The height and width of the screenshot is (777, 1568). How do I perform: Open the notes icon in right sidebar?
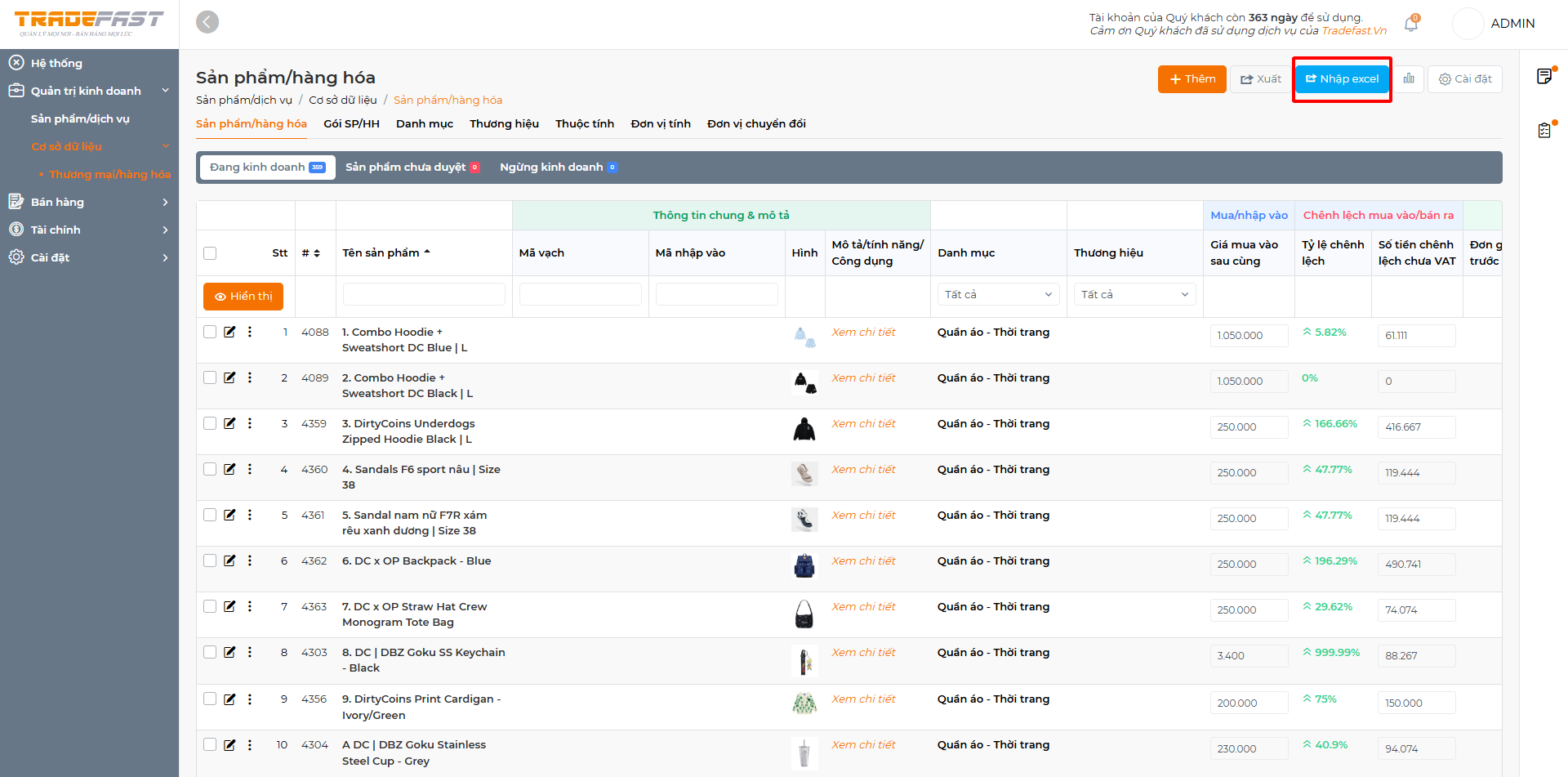[1544, 77]
